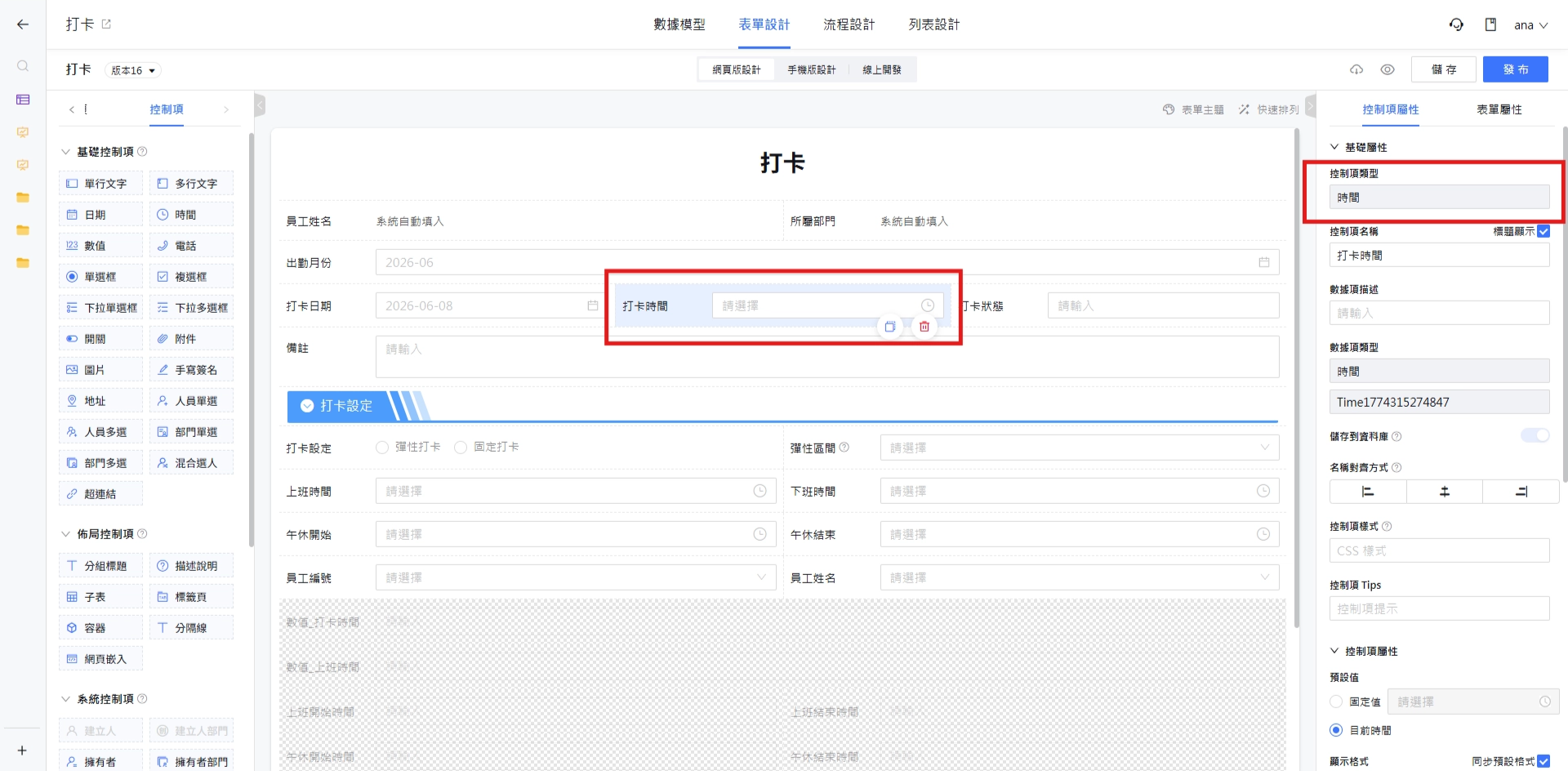Open the ana user menu
Viewport: 1568px width, 771px height.
pos(1530,25)
